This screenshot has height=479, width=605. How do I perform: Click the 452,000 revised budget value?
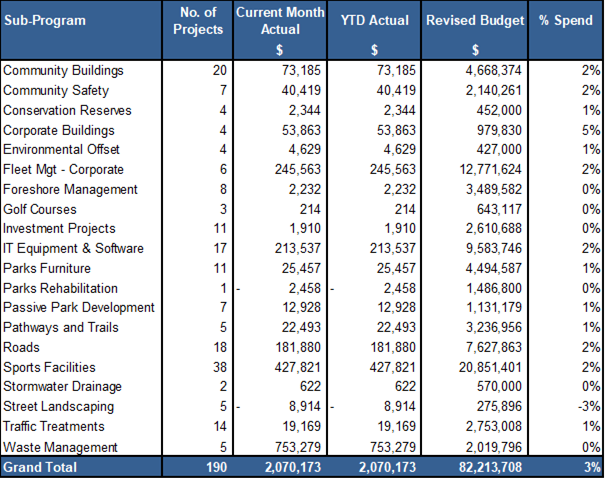(499, 110)
